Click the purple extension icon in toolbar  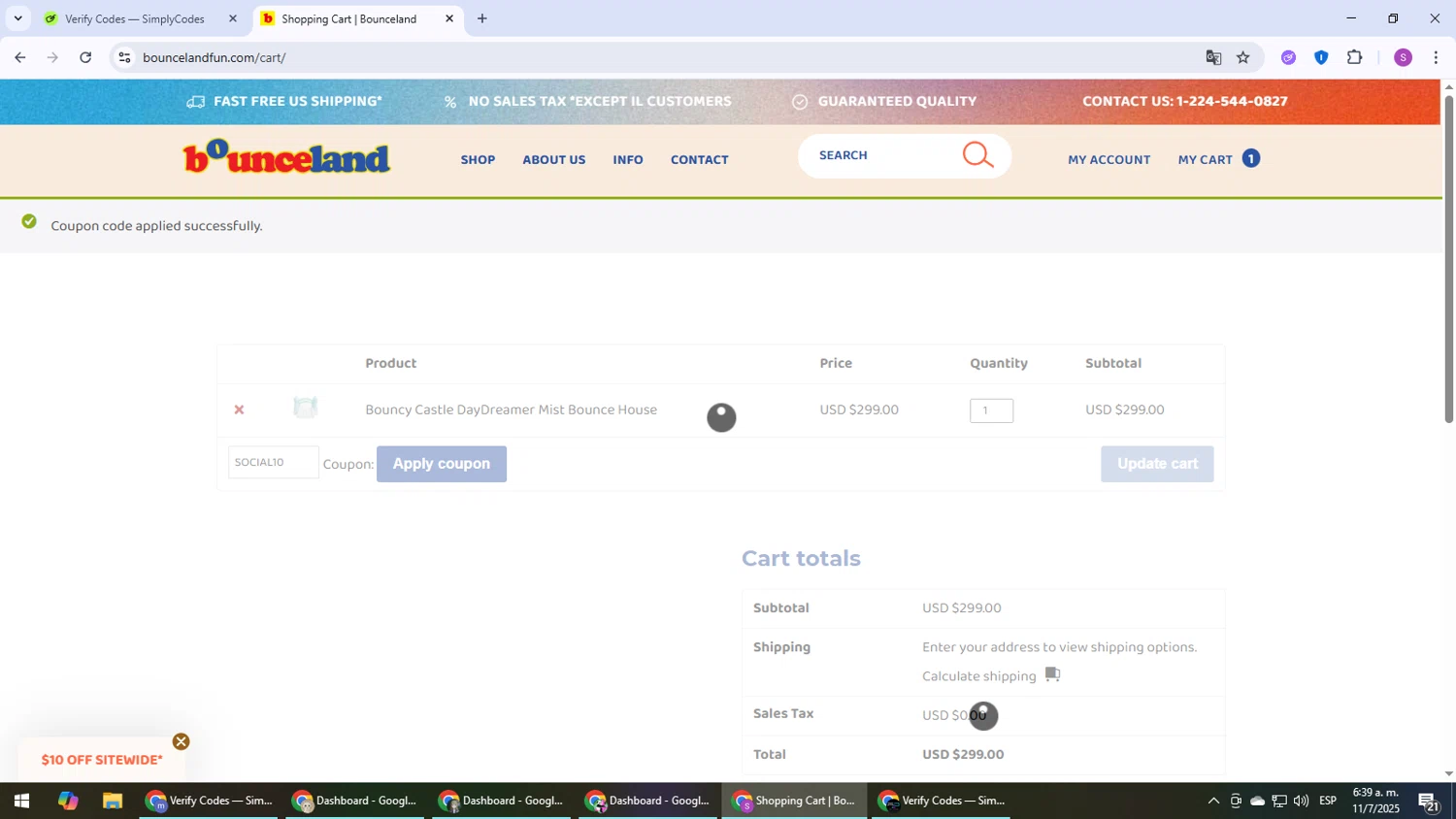tap(1288, 57)
